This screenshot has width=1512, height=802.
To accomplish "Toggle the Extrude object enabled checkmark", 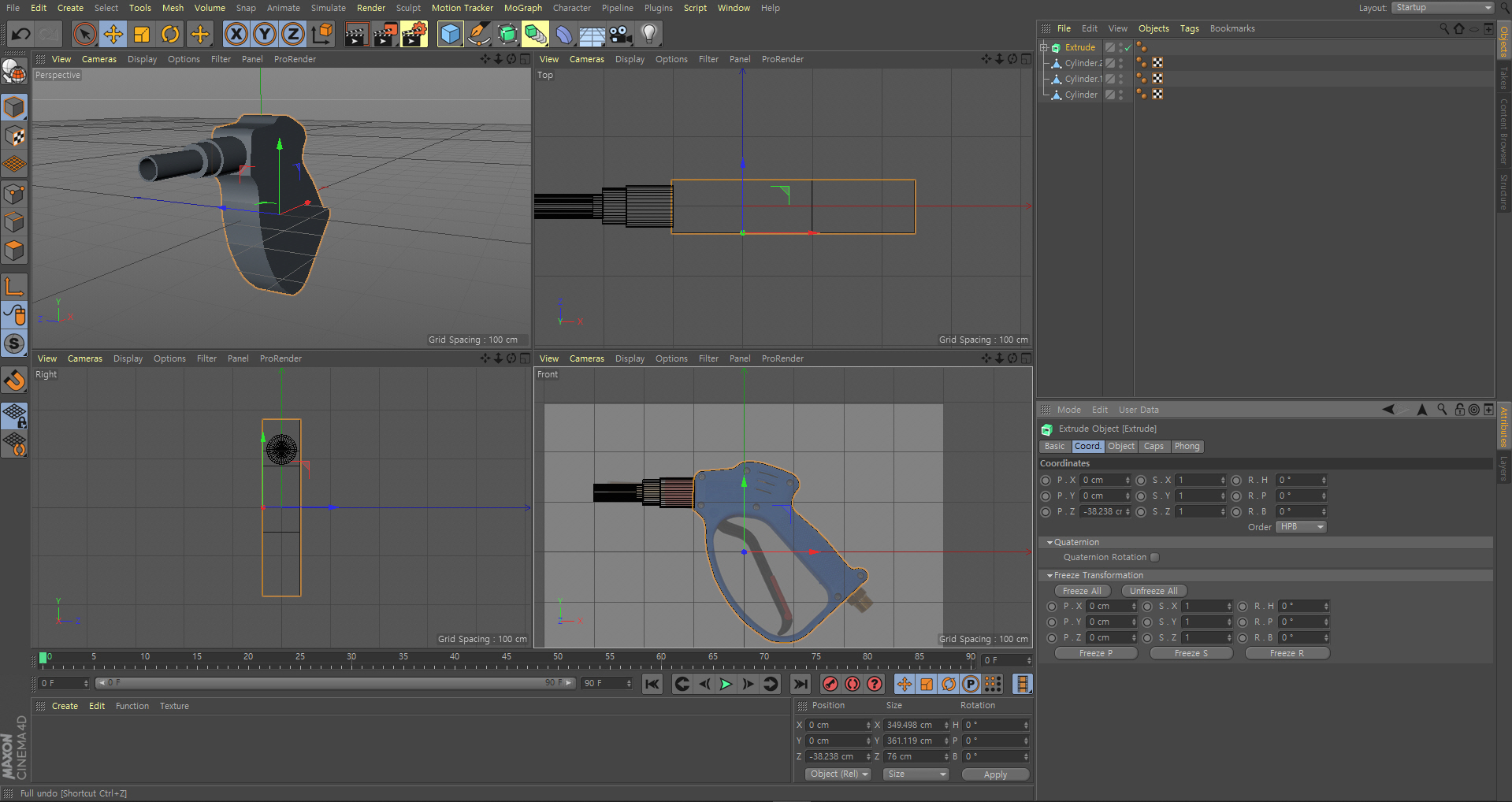I will point(1127,47).
